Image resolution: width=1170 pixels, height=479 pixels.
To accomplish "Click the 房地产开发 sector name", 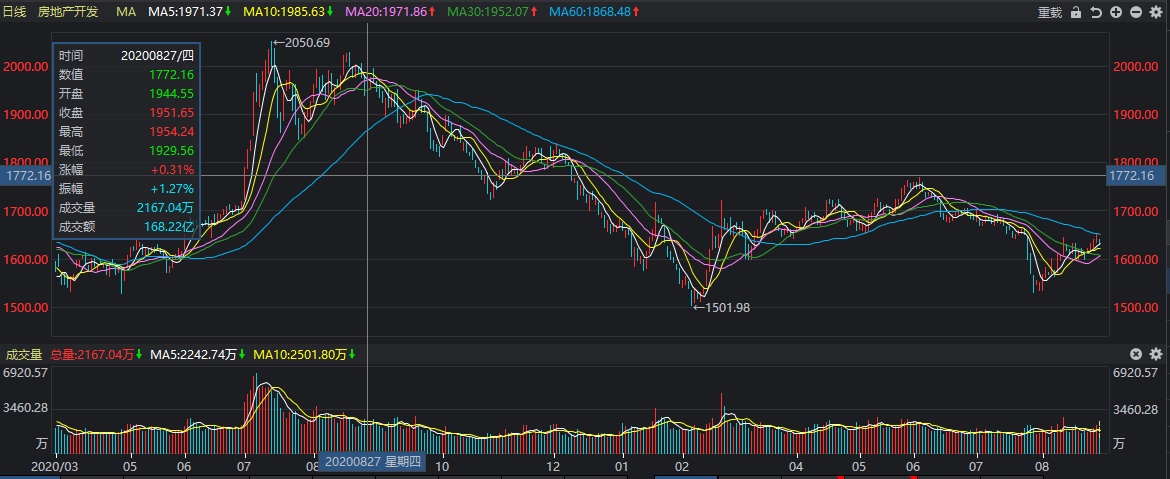I will coord(70,12).
